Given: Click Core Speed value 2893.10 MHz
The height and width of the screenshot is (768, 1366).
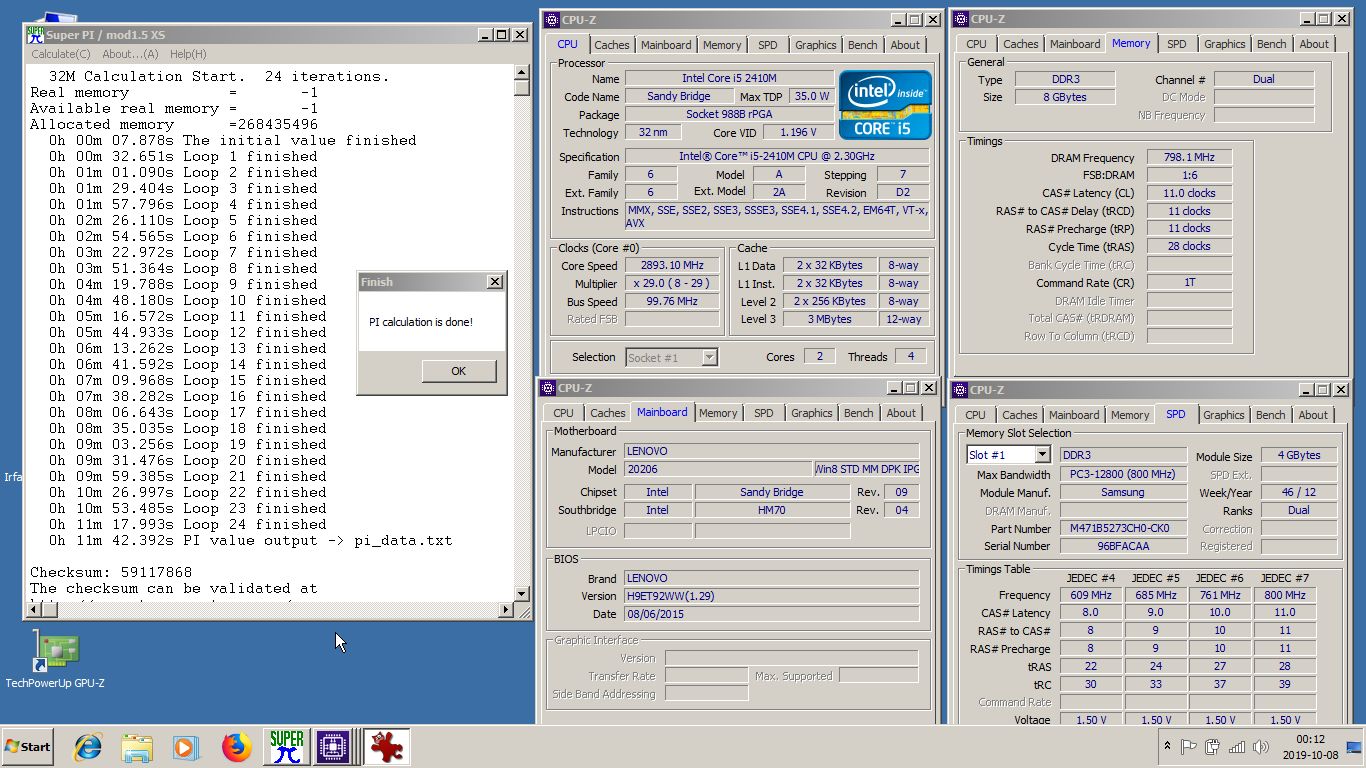Looking at the screenshot, I should (672, 265).
